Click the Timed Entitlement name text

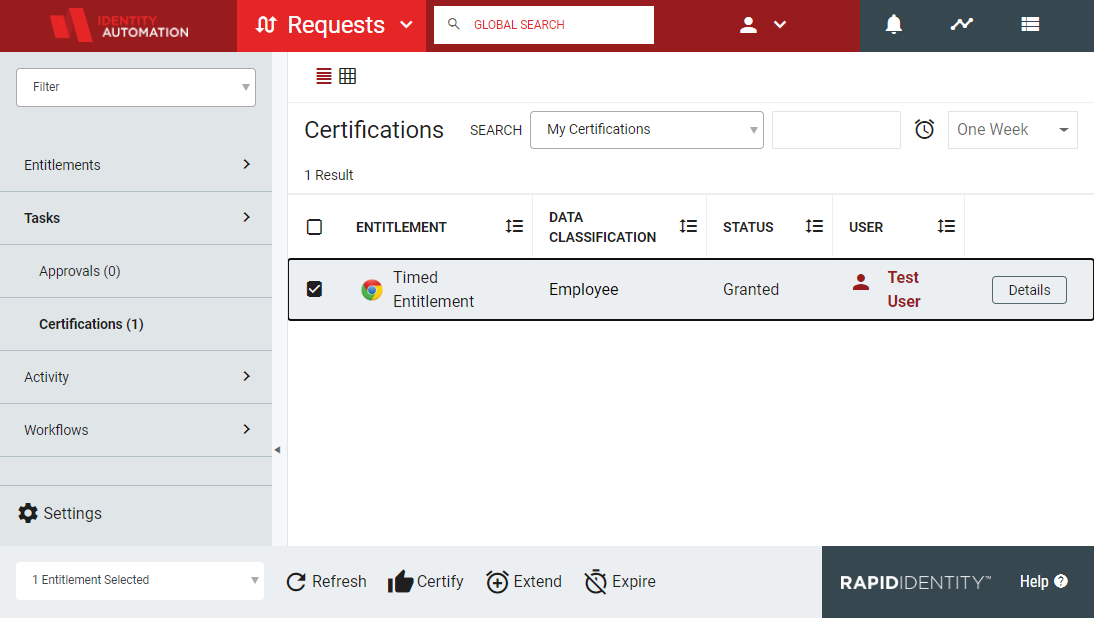tap(433, 289)
